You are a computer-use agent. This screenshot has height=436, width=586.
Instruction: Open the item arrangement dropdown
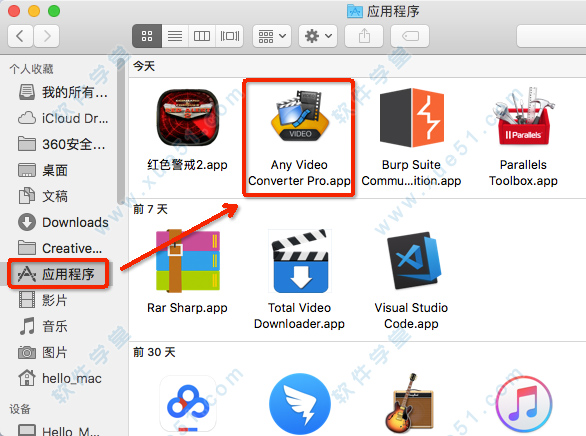coord(272,36)
